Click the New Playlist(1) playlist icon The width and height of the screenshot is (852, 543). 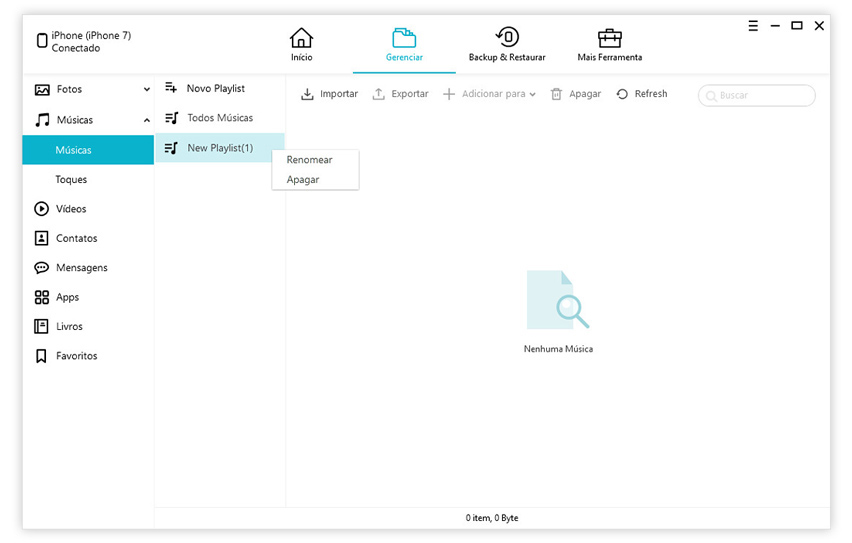172,148
